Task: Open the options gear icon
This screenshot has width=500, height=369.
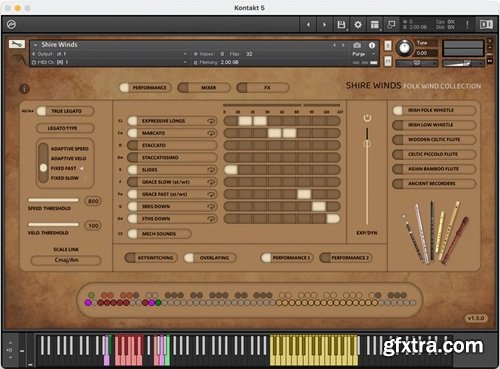Action: (358, 25)
